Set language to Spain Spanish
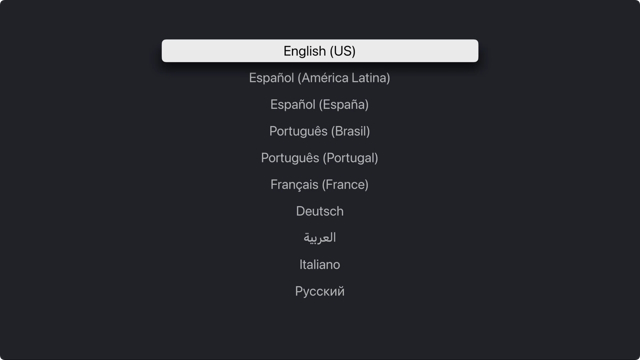Viewport: 640px width, 360px height. coord(320,104)
